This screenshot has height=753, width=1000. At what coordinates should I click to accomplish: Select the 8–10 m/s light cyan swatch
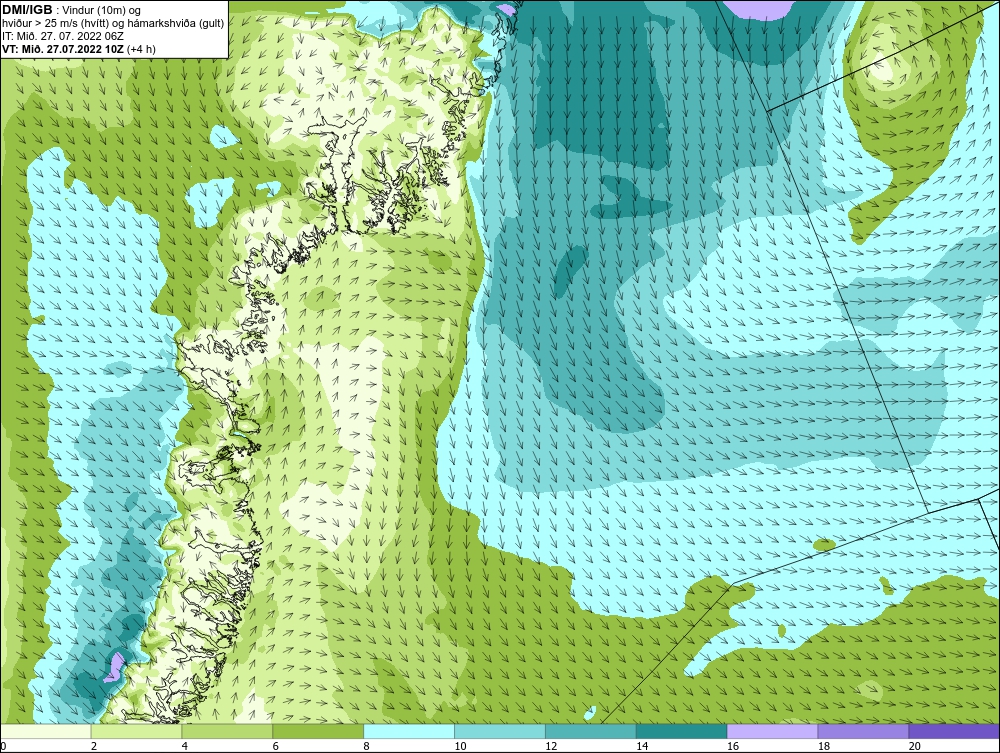click(409, 731)
